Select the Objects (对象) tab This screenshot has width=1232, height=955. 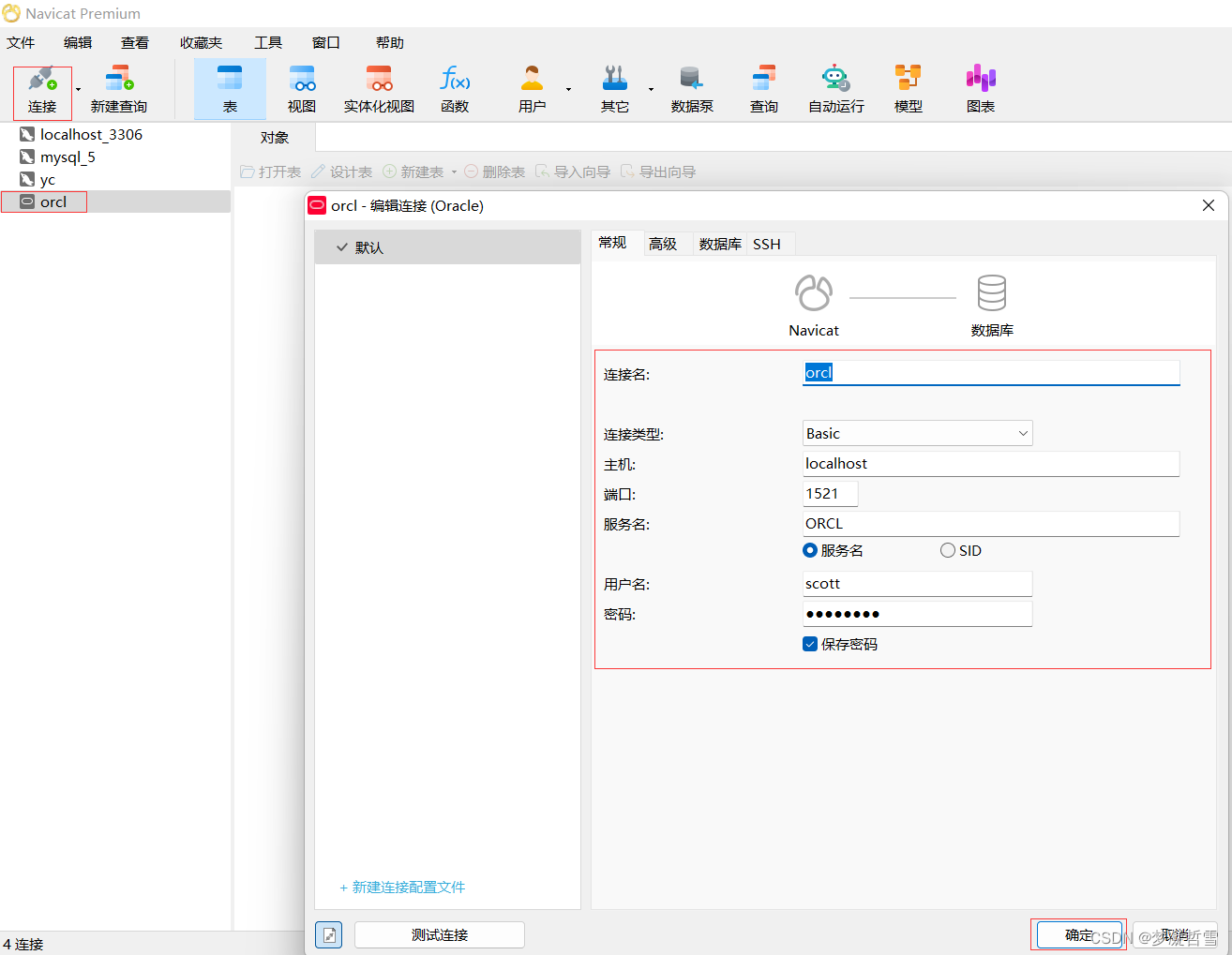[x=275, y=137]
